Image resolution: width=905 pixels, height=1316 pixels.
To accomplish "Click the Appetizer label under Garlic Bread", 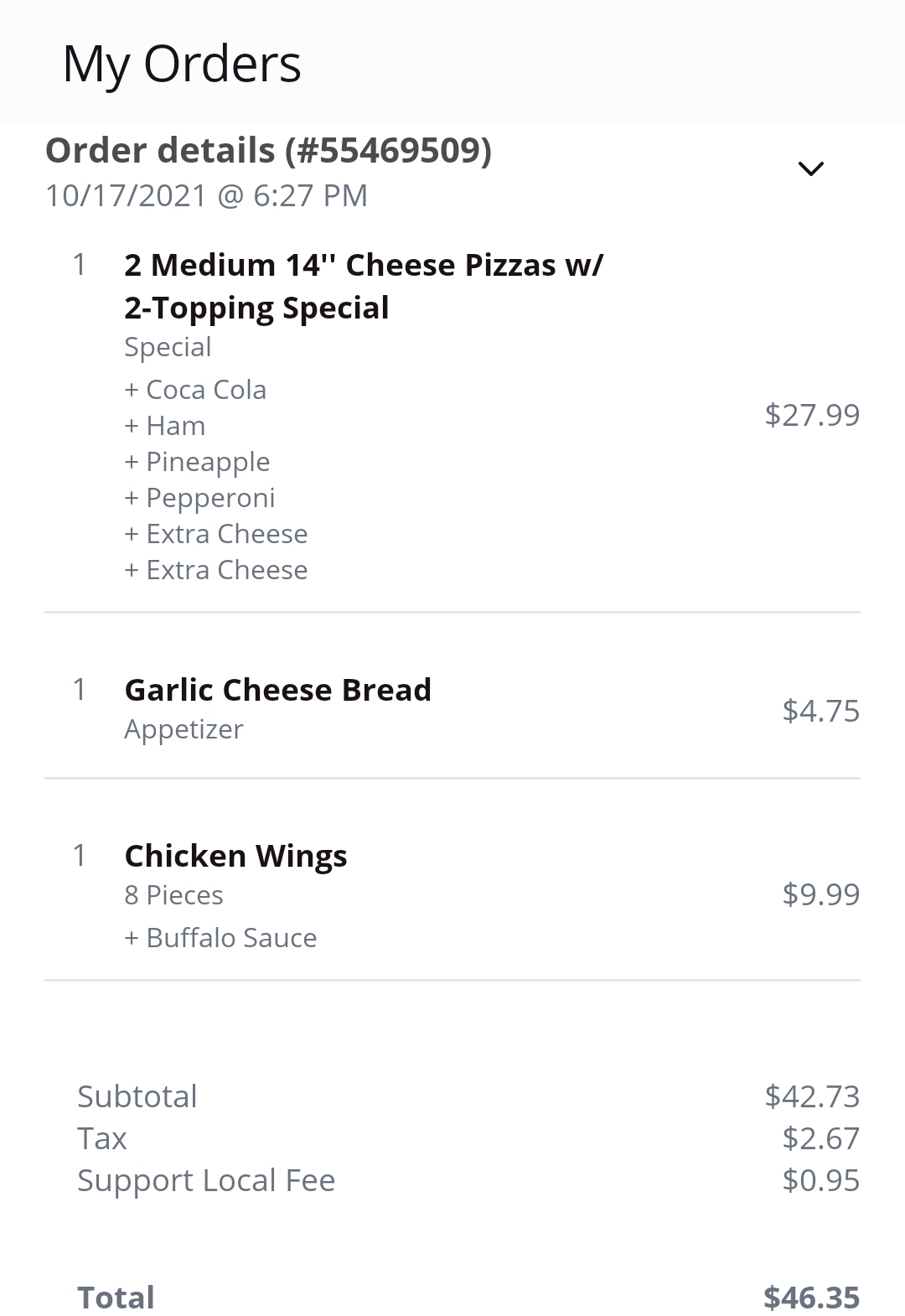I will [x=184, y=729].
